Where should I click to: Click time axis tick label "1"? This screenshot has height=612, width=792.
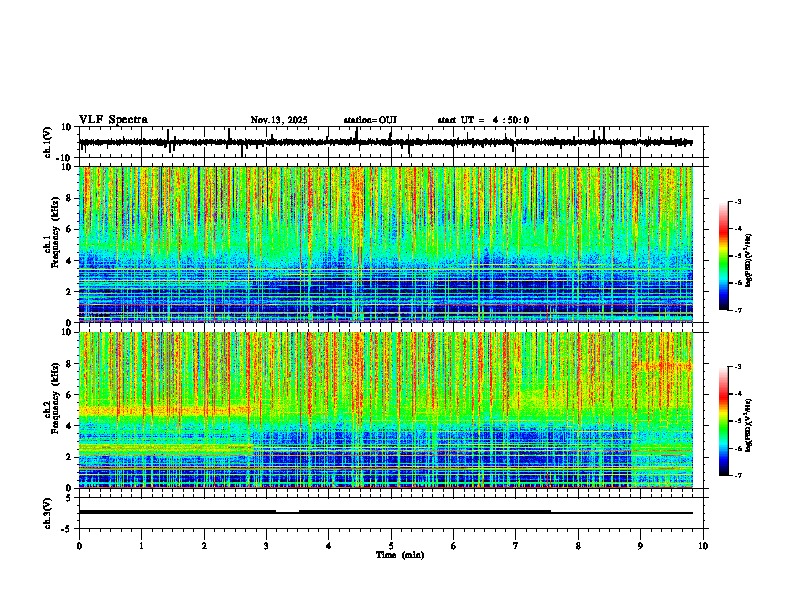pyautogui.click(x=141, y=546)
